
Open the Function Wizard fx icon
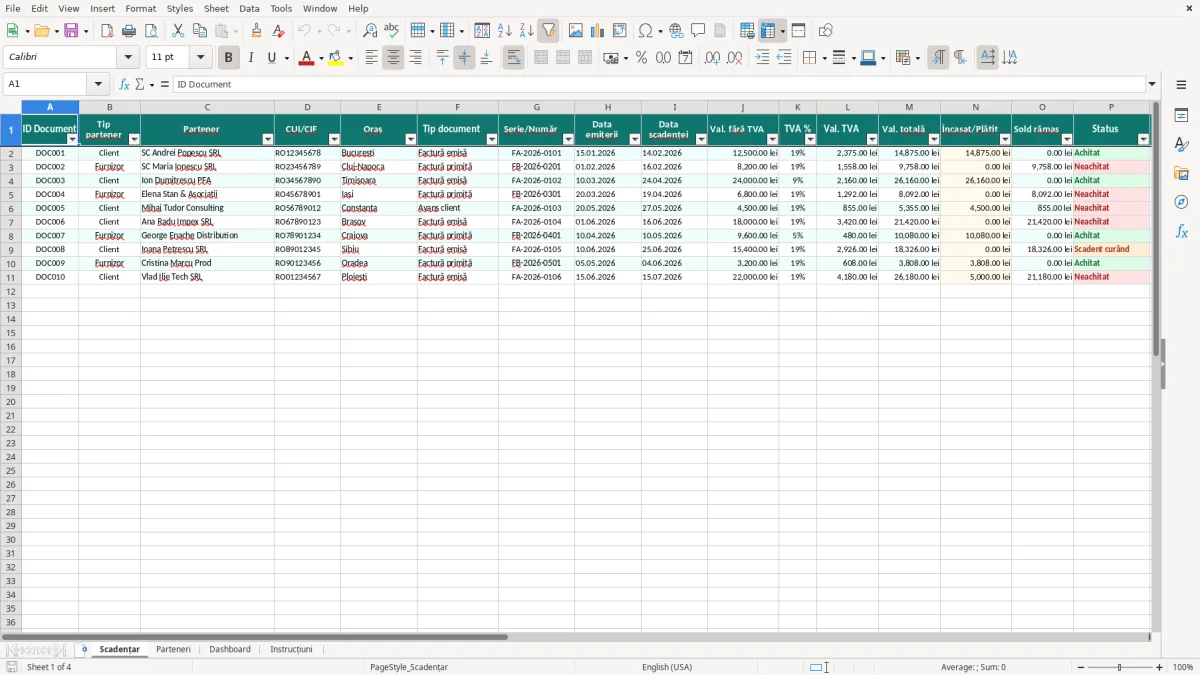(124, 84)
